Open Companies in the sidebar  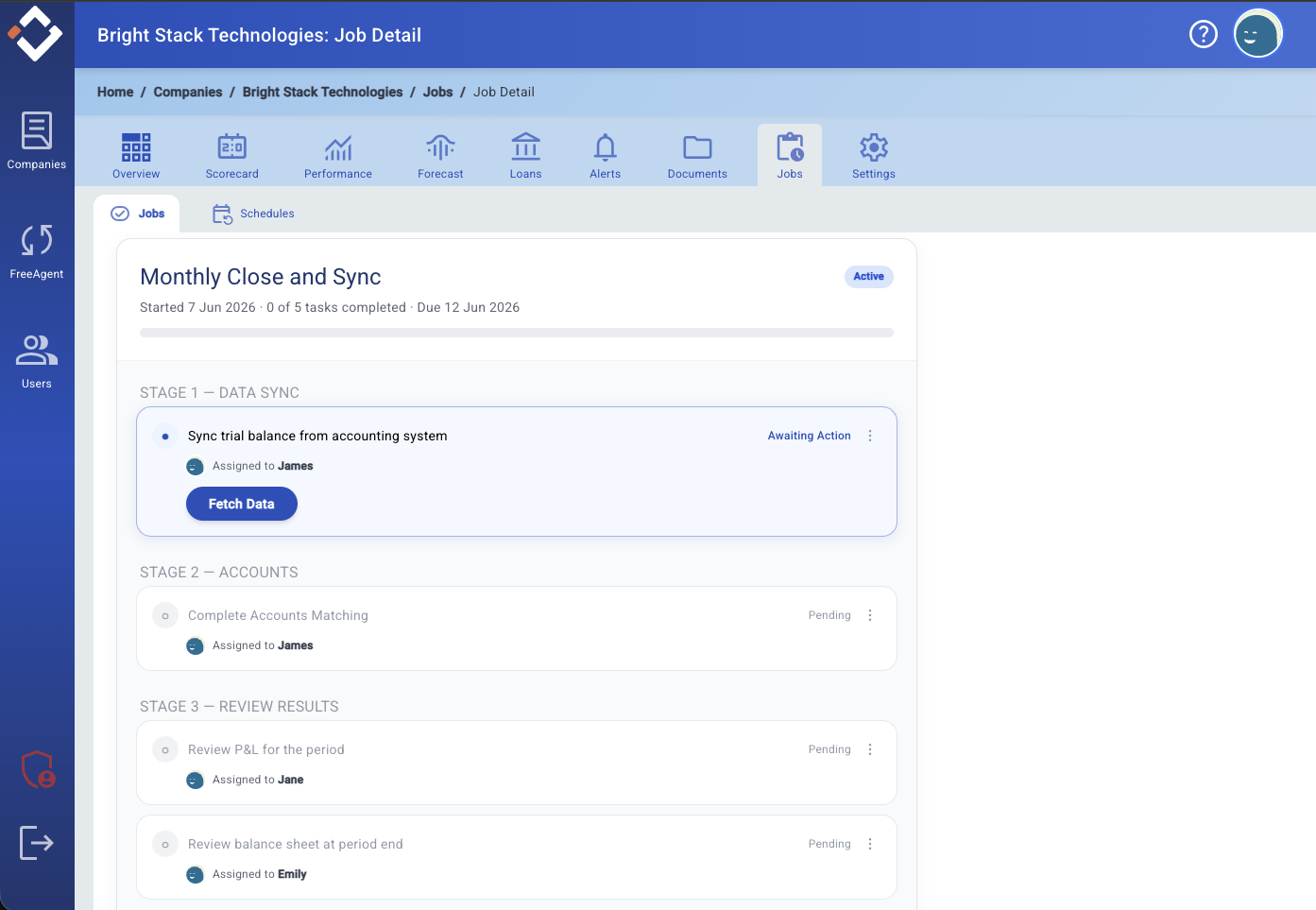37,141
